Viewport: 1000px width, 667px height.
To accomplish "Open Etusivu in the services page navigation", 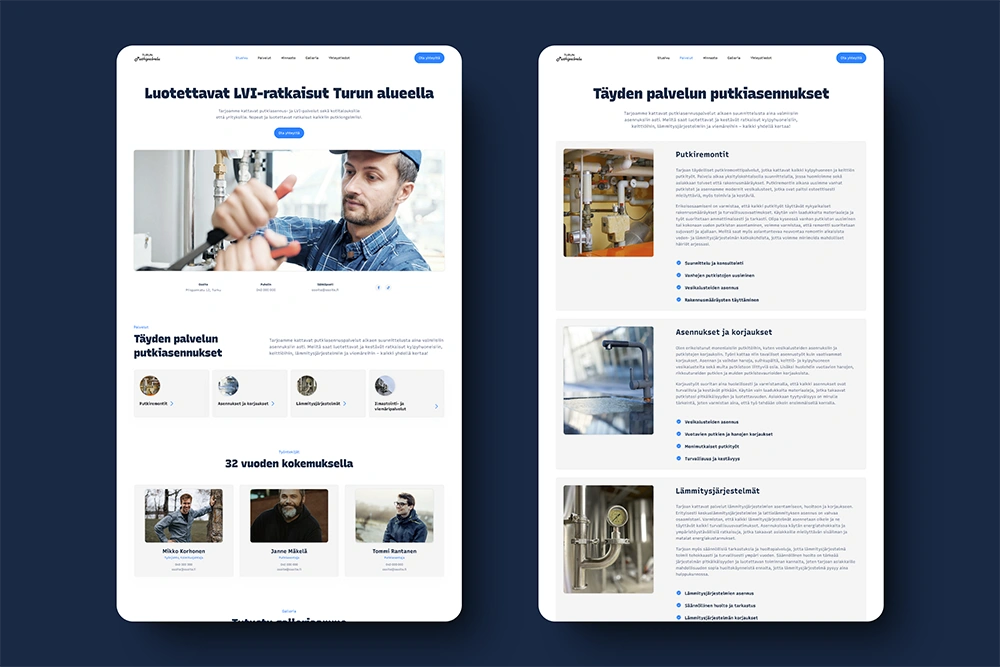I will (x=663, y=58).
